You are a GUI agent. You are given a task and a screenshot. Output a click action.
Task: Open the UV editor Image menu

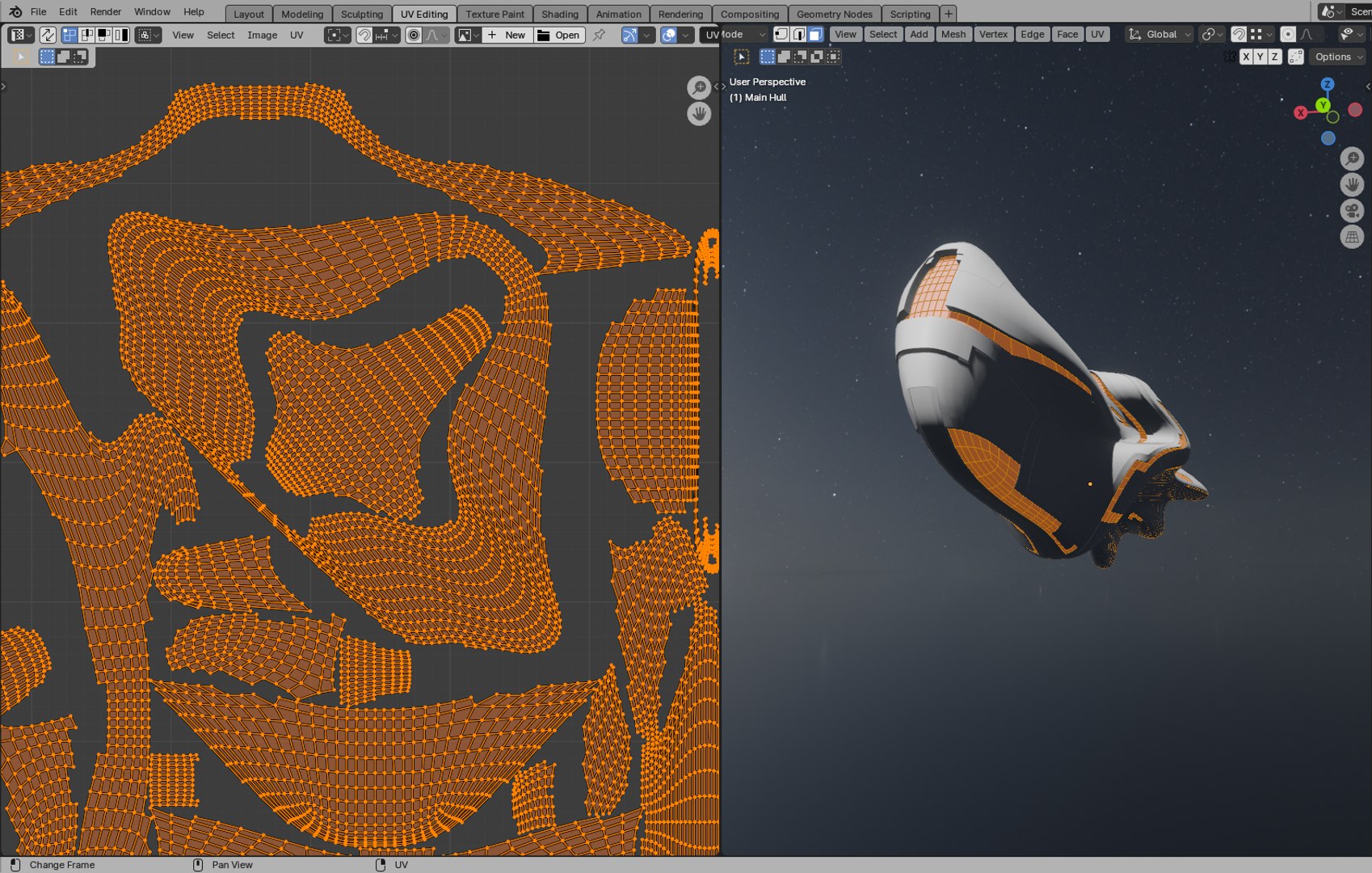pyautogui.click(x=262, y=35)
